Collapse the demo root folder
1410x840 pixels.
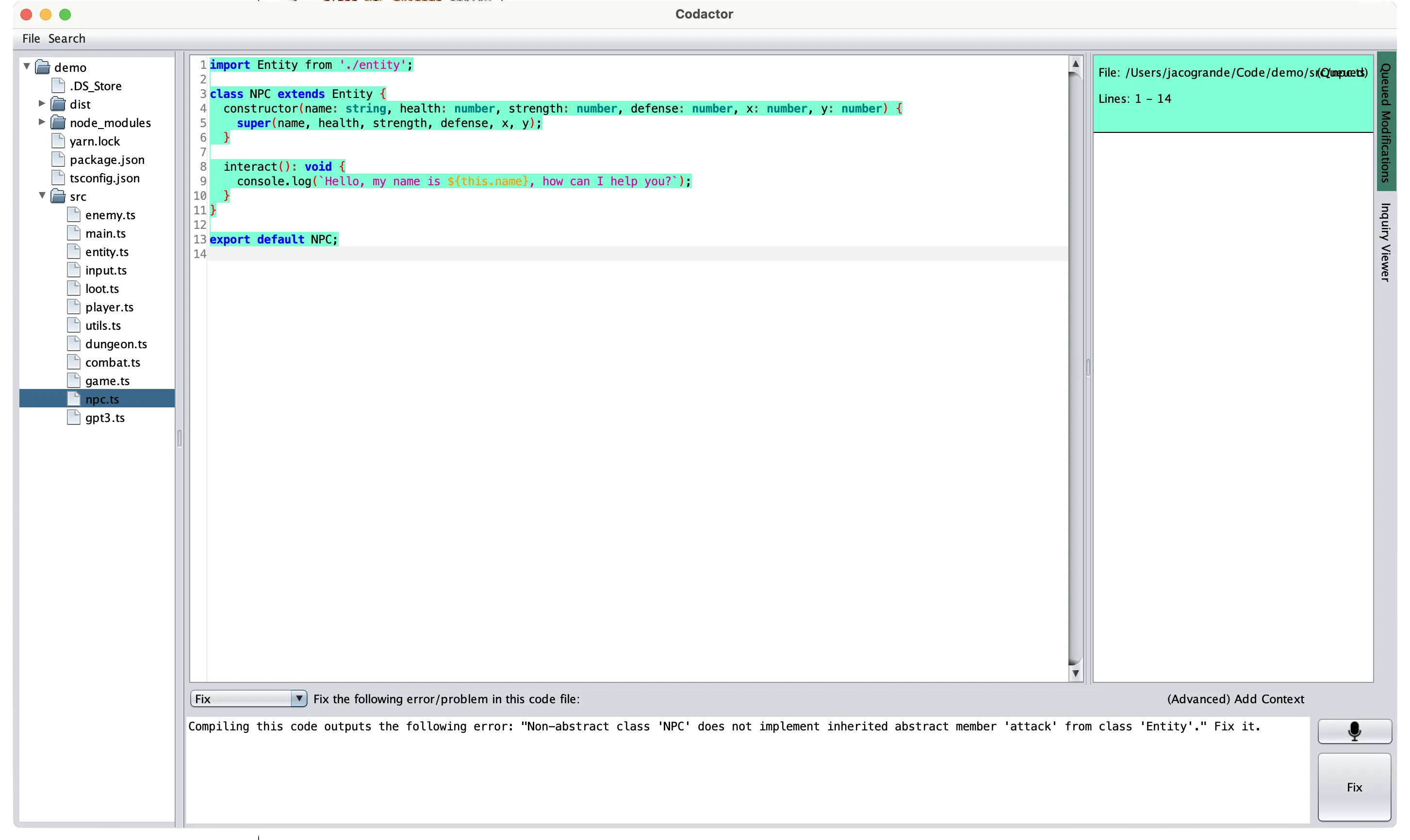pos(27,67)
